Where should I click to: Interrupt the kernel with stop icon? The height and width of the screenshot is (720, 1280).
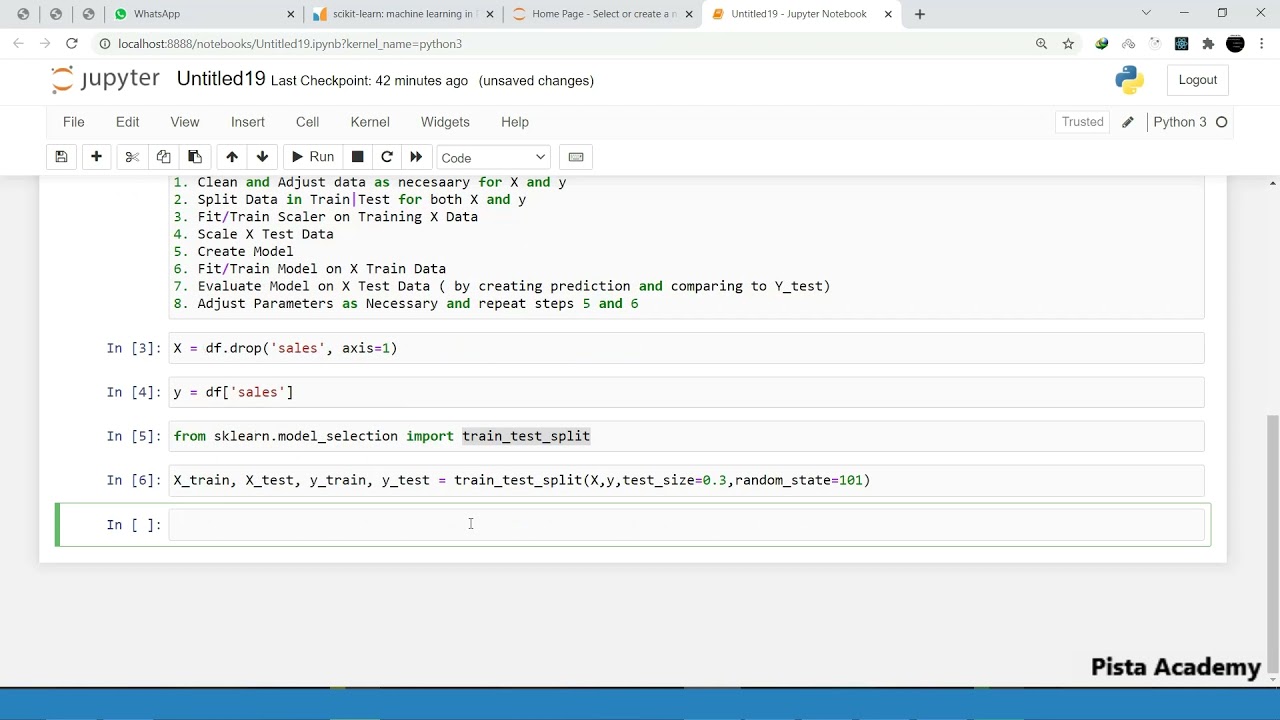pyautogui.click(x=357, y=157)
